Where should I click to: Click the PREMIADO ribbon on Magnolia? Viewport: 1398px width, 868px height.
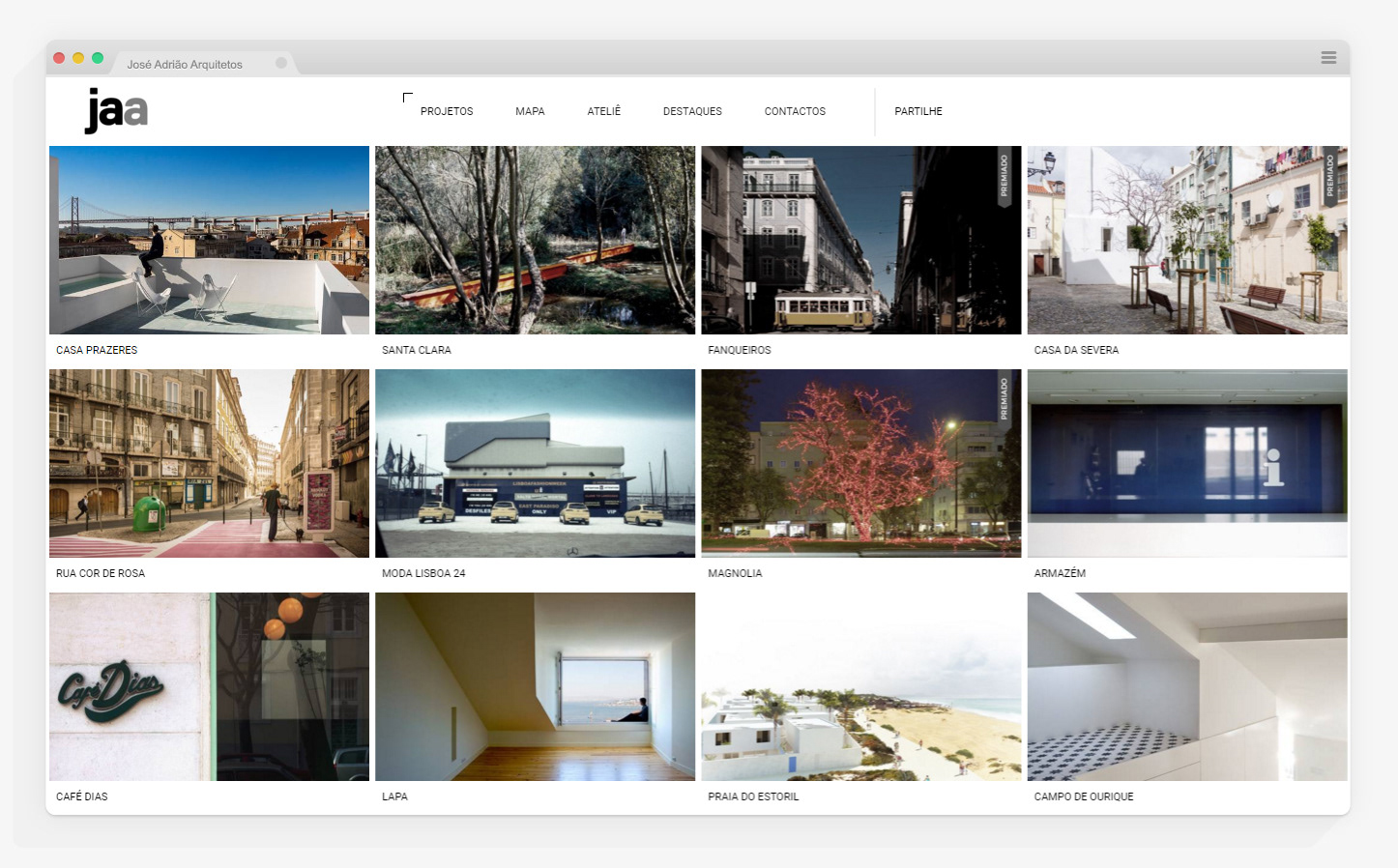[x=1004, y=399]
